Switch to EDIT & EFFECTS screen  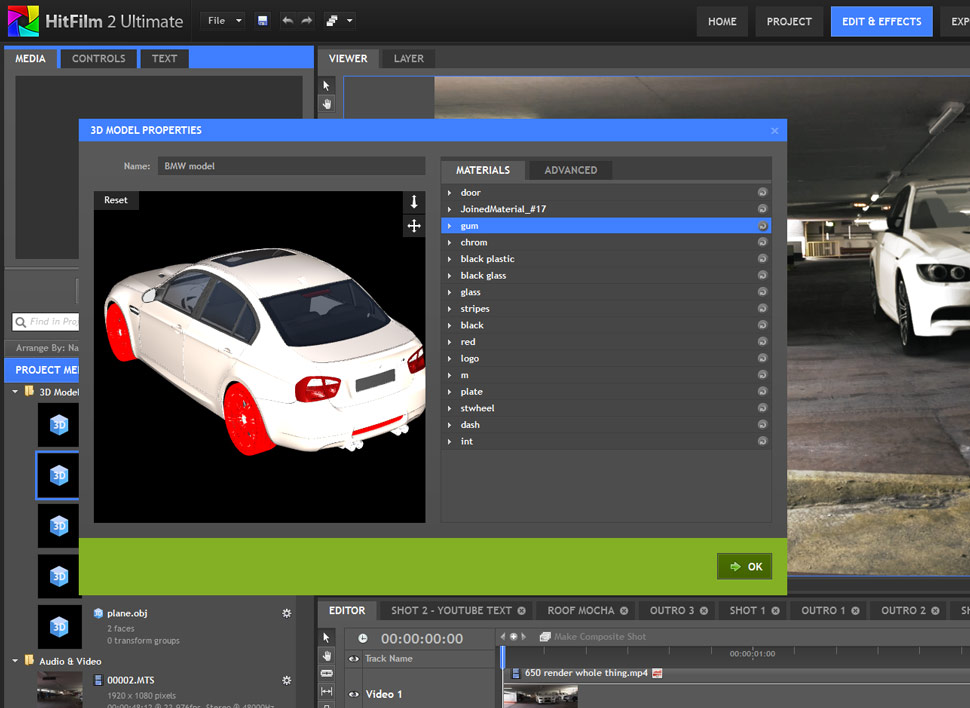click(882, 22)
